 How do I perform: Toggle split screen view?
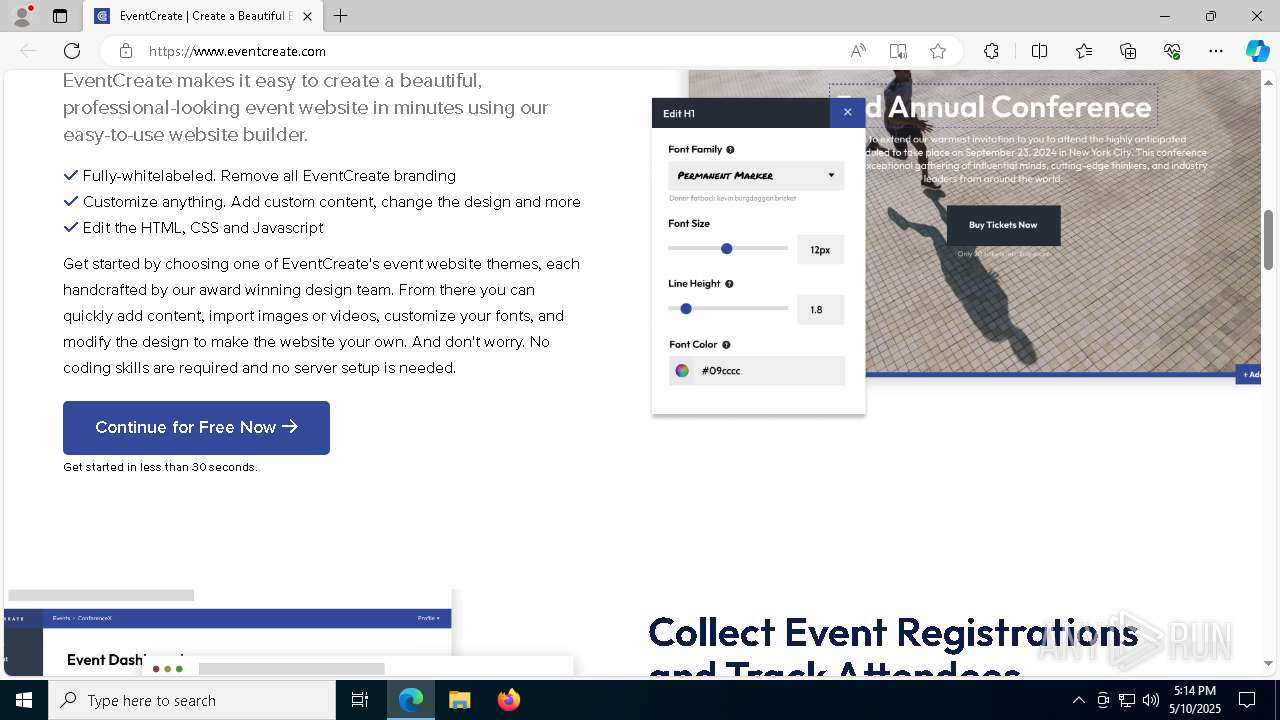(x=1039, y=51)
